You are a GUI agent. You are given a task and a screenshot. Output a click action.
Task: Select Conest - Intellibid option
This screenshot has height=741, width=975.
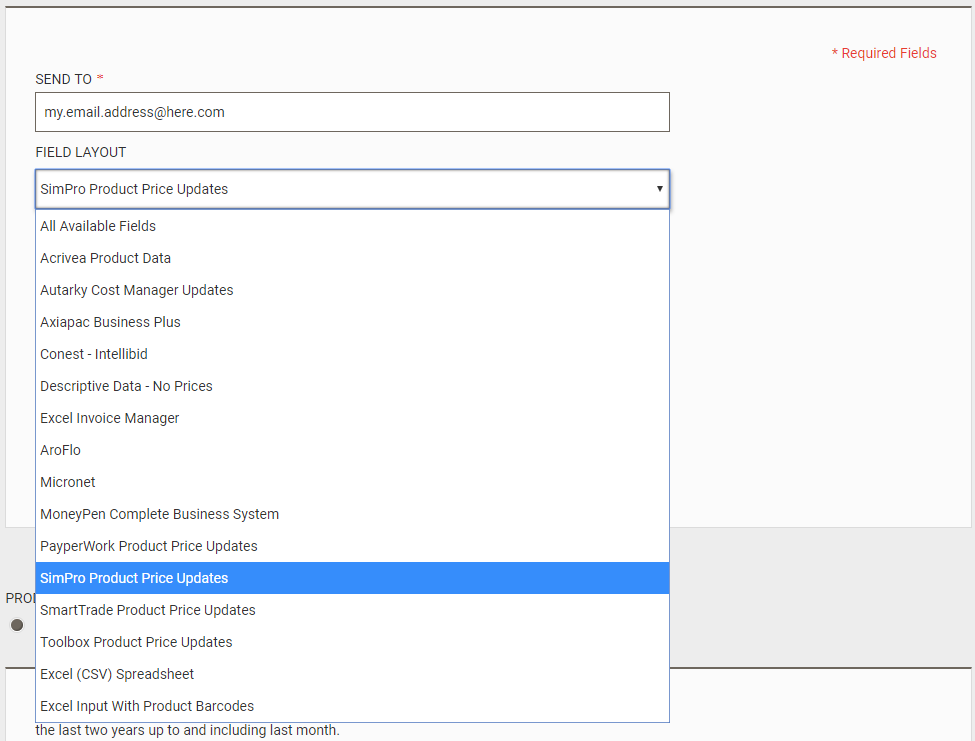(x=352, y=354)
